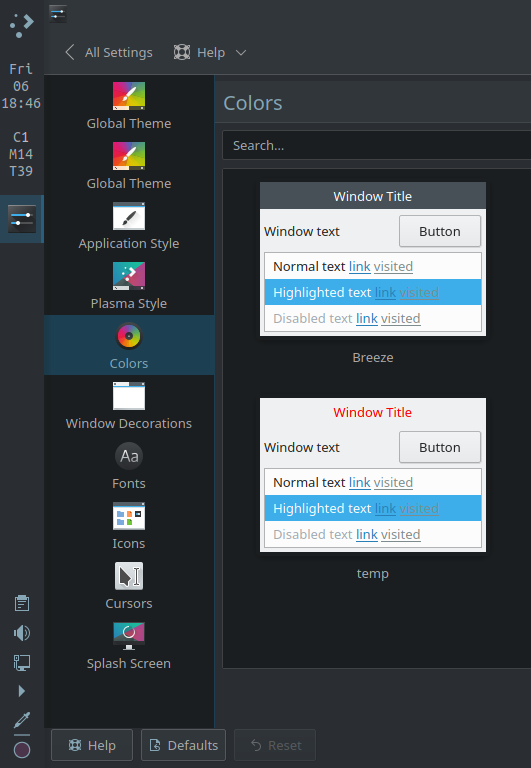Click the Button in the Breeze preview

point(440,231)
